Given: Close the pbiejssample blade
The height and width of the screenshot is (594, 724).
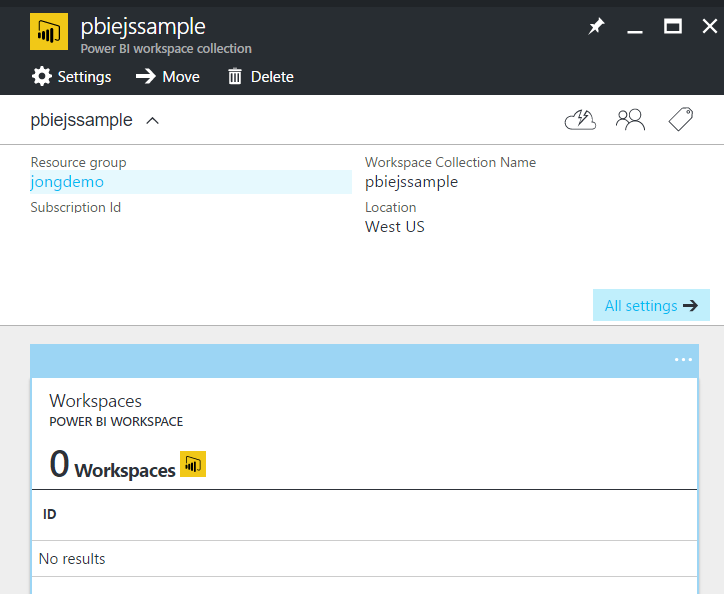Looking at the screenshot, I should pyautogui.click(x=709, y=27).
